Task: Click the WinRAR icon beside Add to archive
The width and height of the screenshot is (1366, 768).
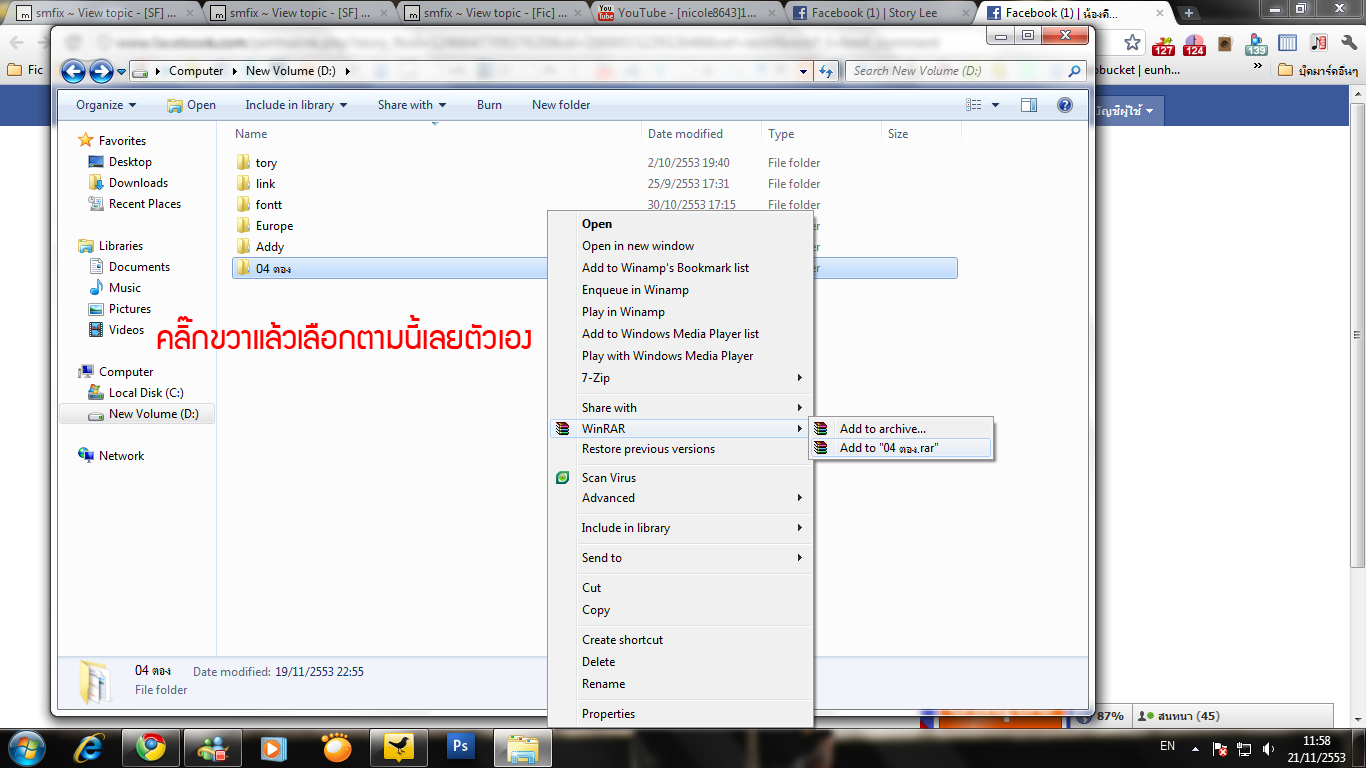Action: click(821, 429)
